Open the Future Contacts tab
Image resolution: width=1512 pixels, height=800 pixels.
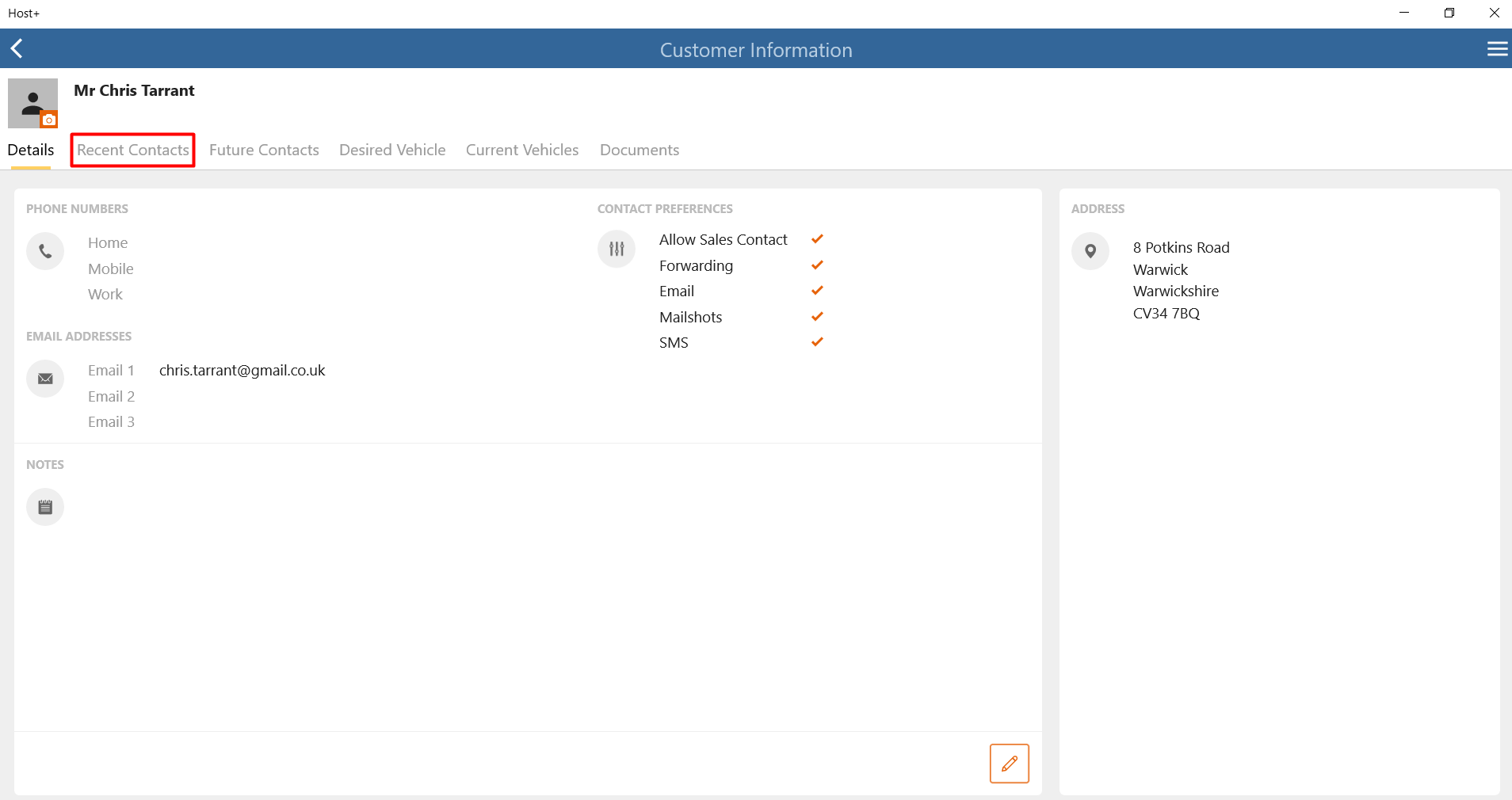(x=264, y=150)
